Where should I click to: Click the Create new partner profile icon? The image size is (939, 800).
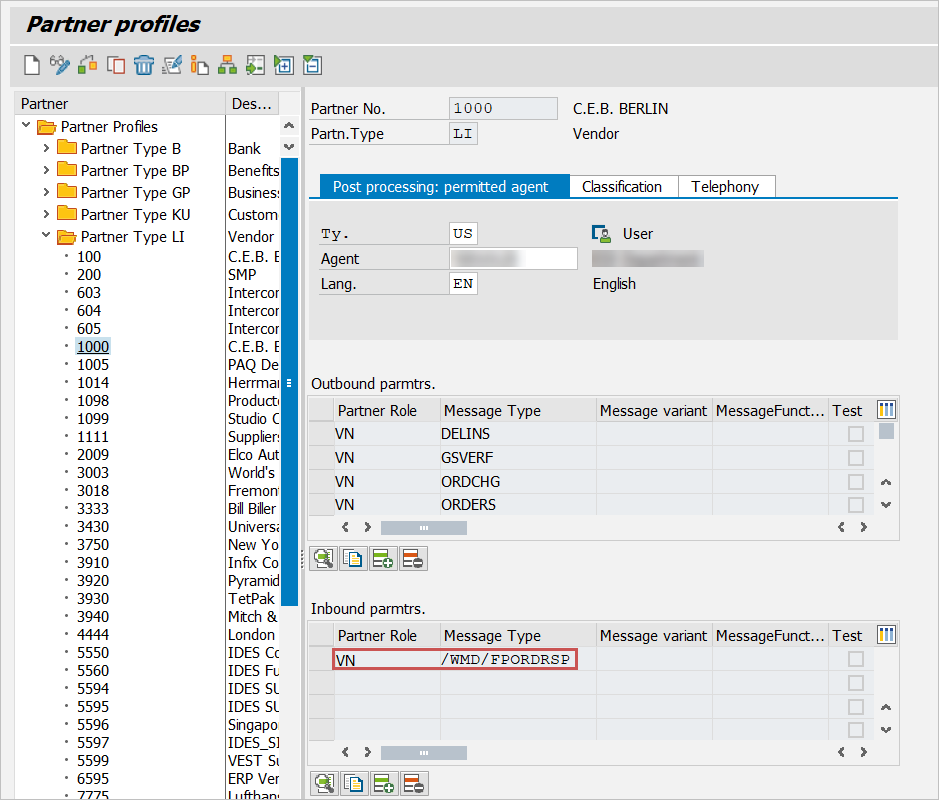click(32, 66)
